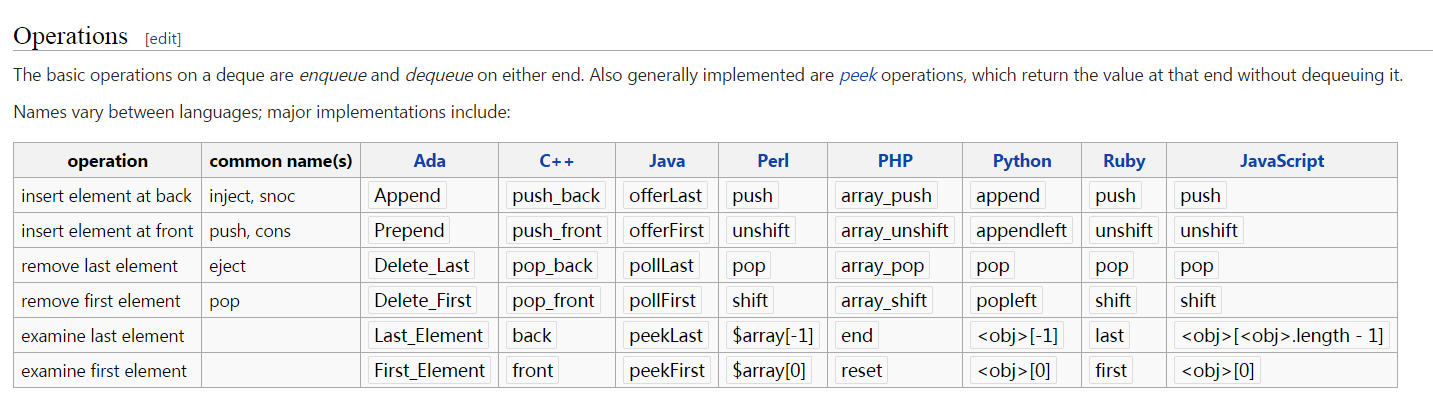Select the appendleft code in Python column
The width and height of the screenshot is (1433, 418).
[1021, 230]
